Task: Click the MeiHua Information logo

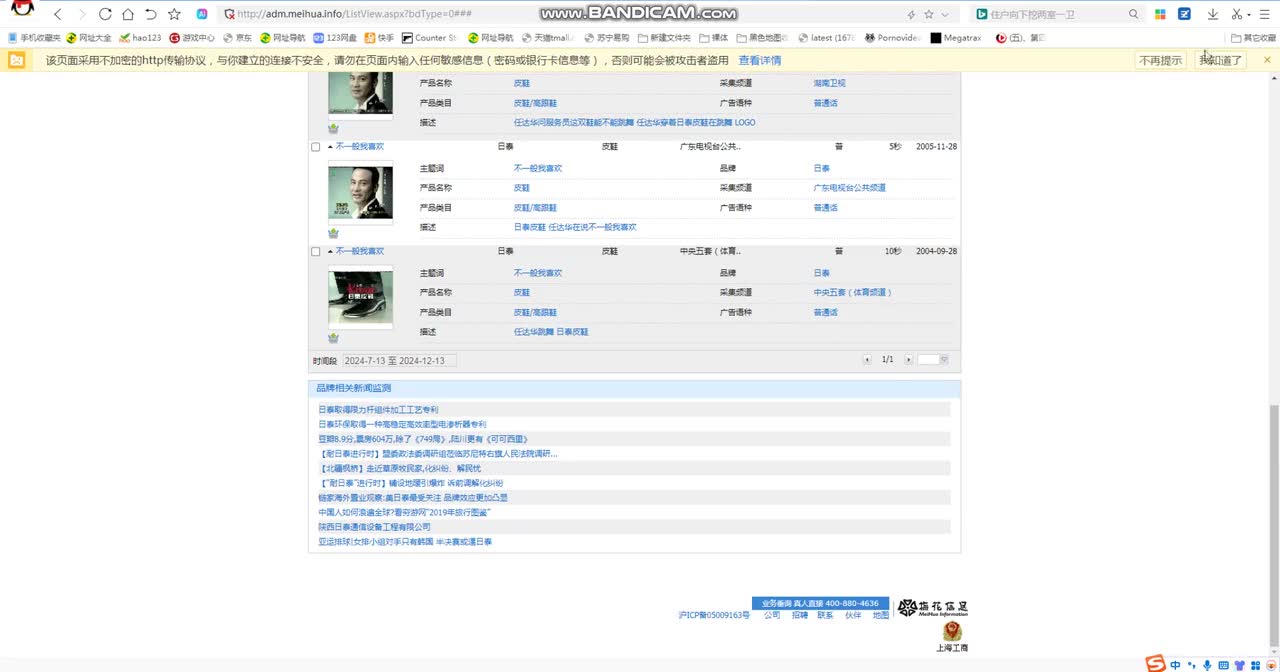Action: click(932, 608)
